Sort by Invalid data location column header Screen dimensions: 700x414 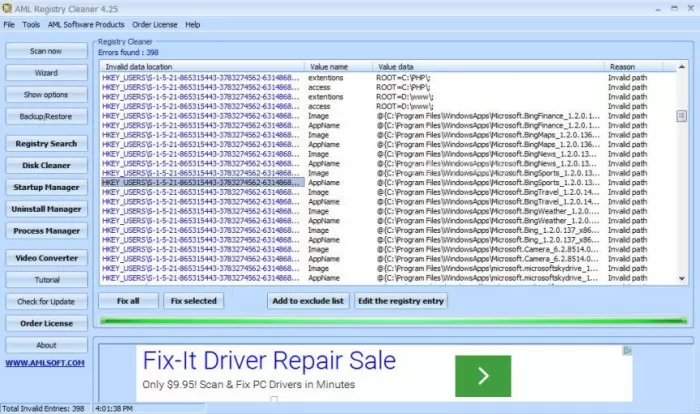coord(202,67)
